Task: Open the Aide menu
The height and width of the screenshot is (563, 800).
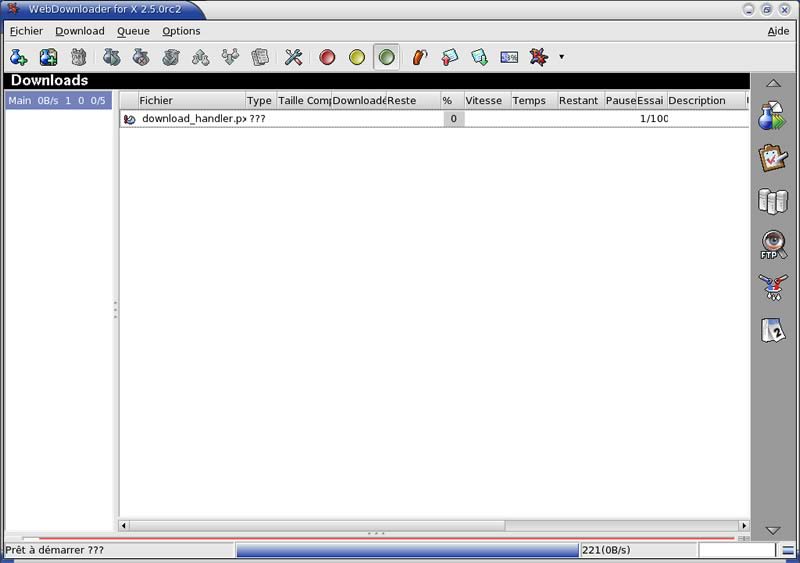Action: (x=778, y=31)
